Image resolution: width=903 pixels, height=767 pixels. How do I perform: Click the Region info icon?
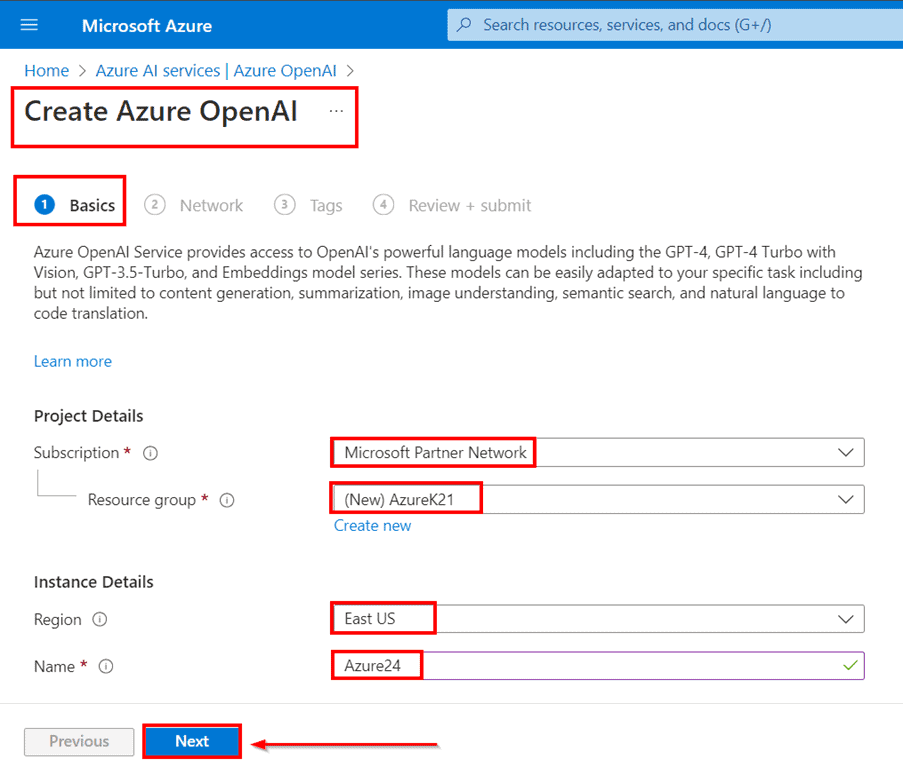pos(100,620)
